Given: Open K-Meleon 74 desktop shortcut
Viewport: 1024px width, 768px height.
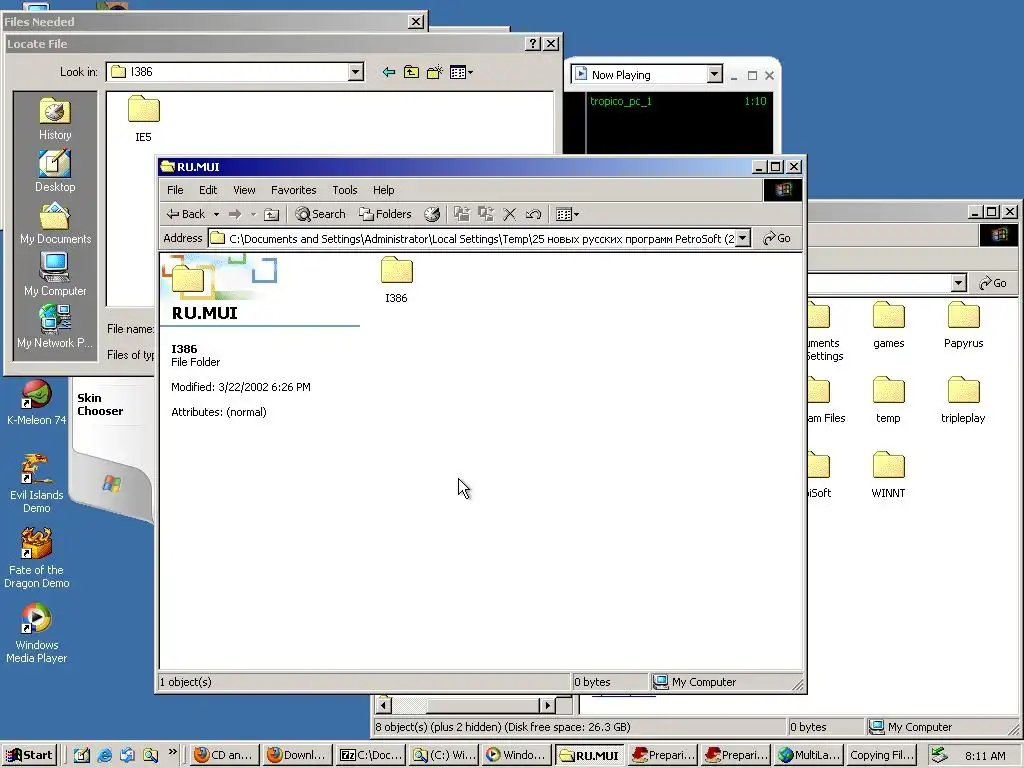Looking at the screenshot, I should point(37,404).
